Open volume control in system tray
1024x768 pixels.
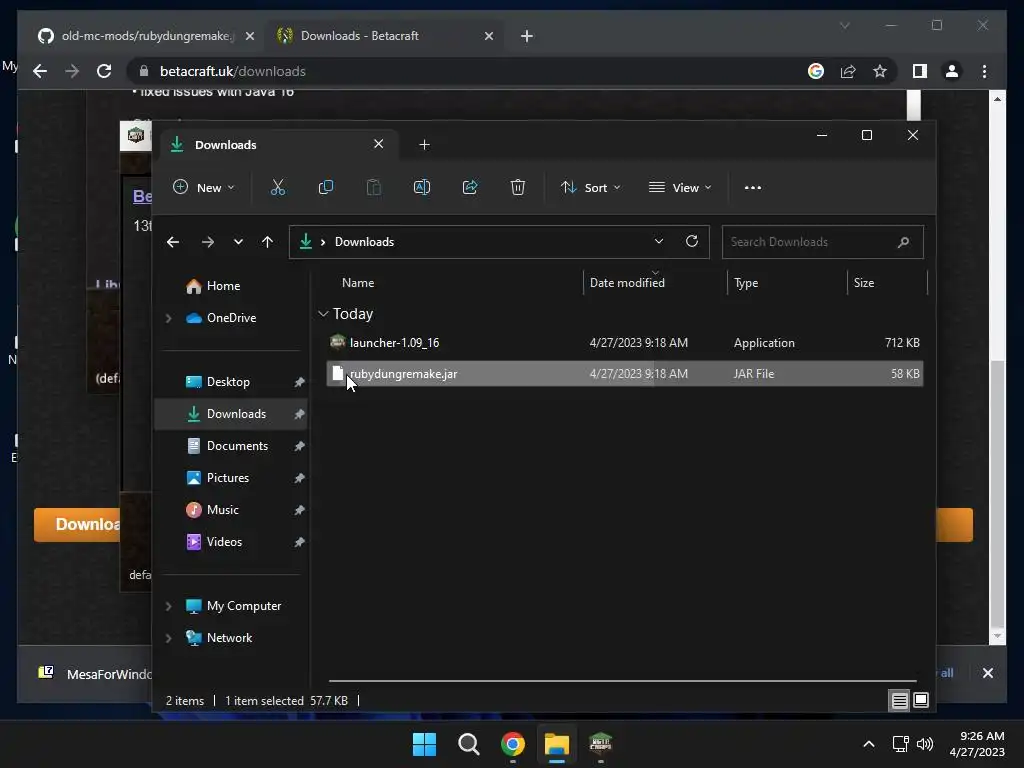click(925, 744)
